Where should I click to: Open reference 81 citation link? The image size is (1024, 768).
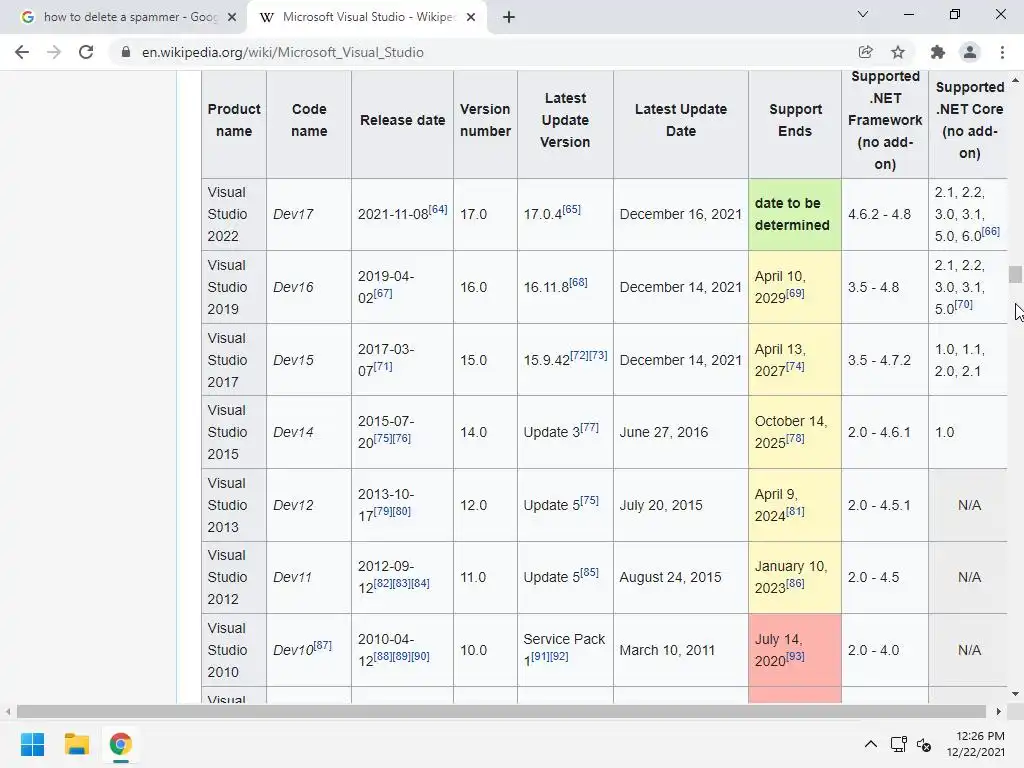(x=795, y=511)
